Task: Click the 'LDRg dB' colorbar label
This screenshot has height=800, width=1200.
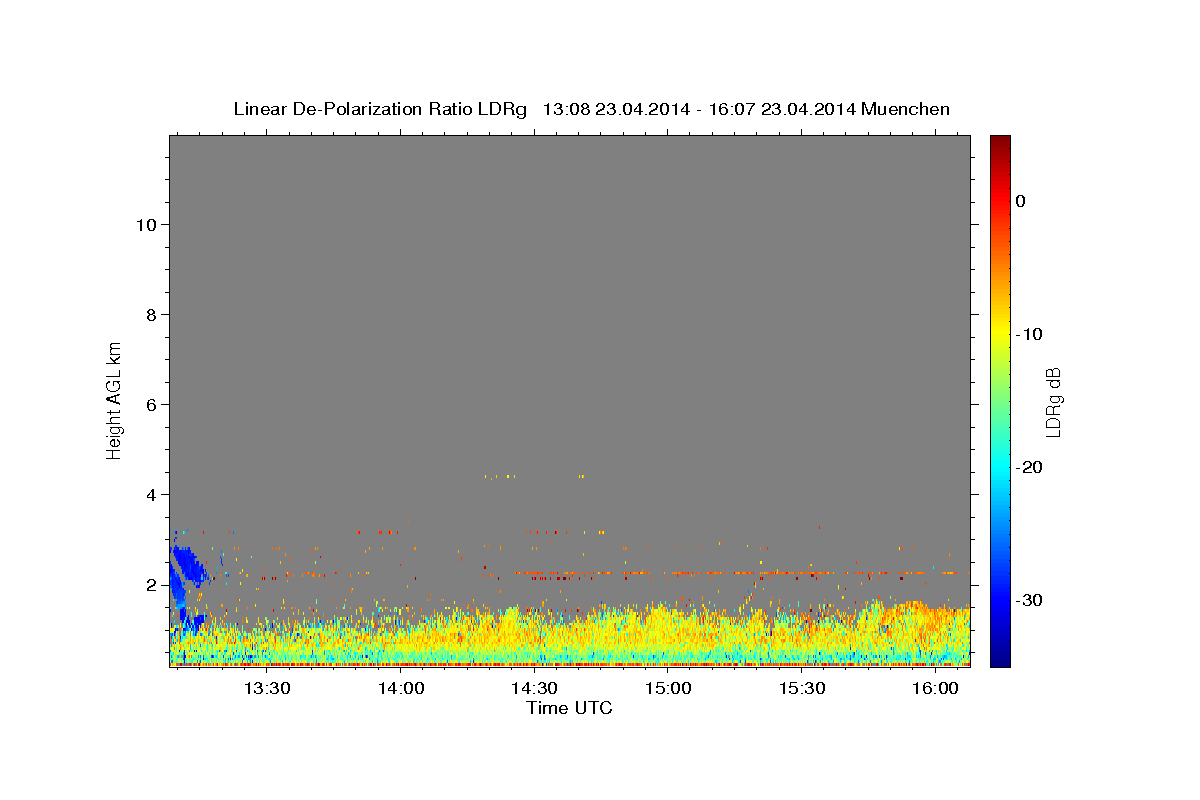Action: [x=1052, y=401]
